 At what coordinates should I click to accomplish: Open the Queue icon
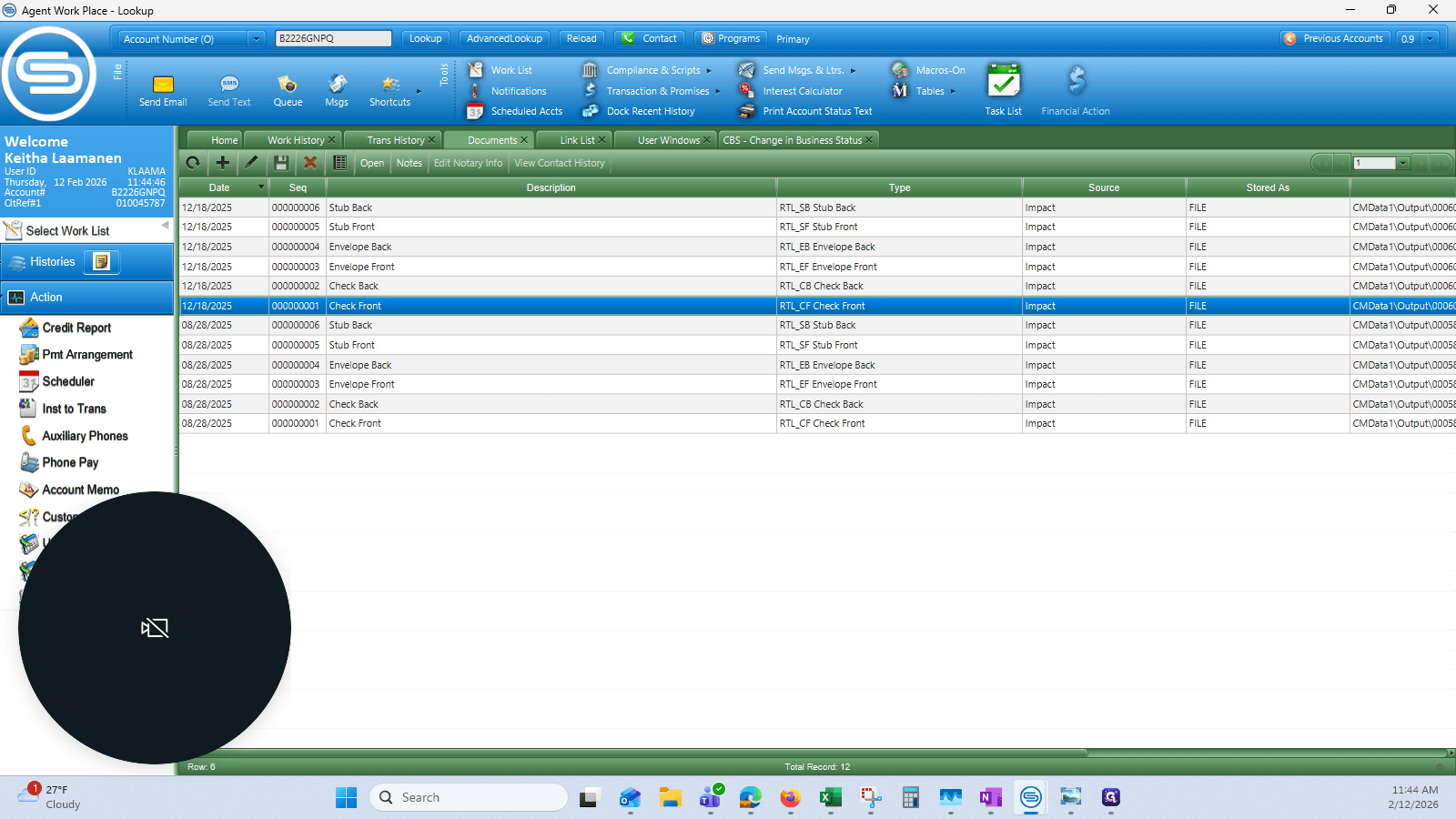[288, 85]
